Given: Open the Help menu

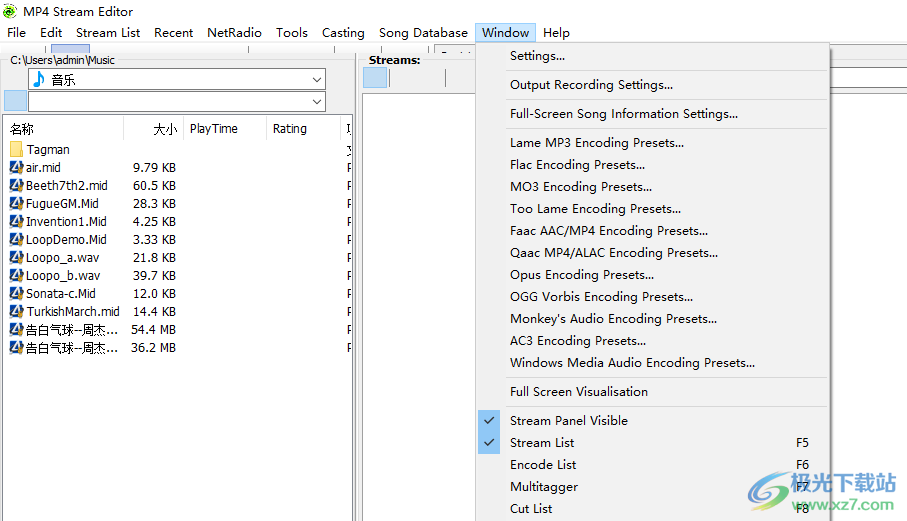Looking at the screenshot, I should coord(556,33).
